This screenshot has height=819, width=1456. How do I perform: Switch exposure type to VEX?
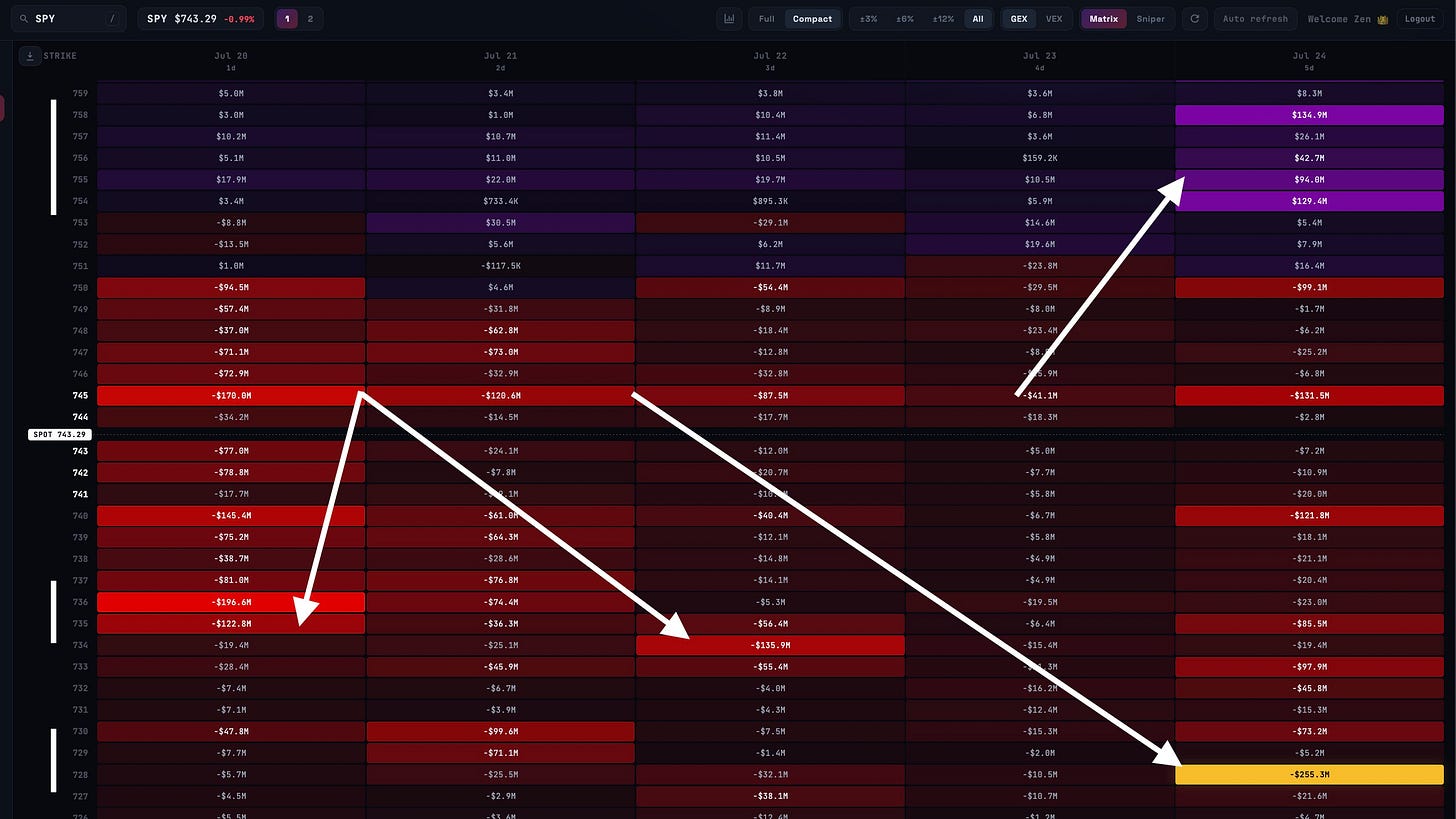click(1054, 19)
